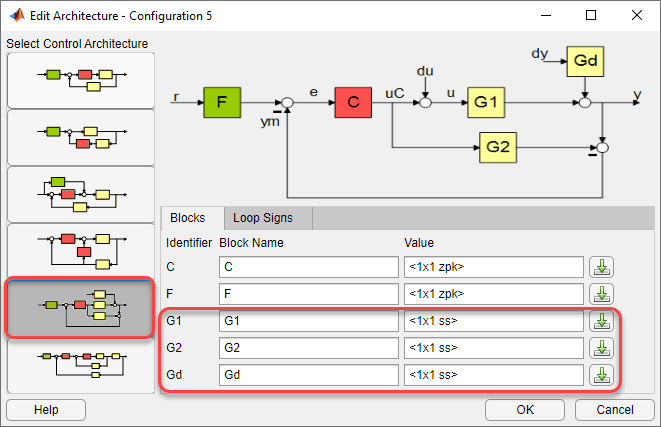This screenshot has width=661, height=427.
Task: Select the sixth architecture at list bottom
Action: [81, 366]
